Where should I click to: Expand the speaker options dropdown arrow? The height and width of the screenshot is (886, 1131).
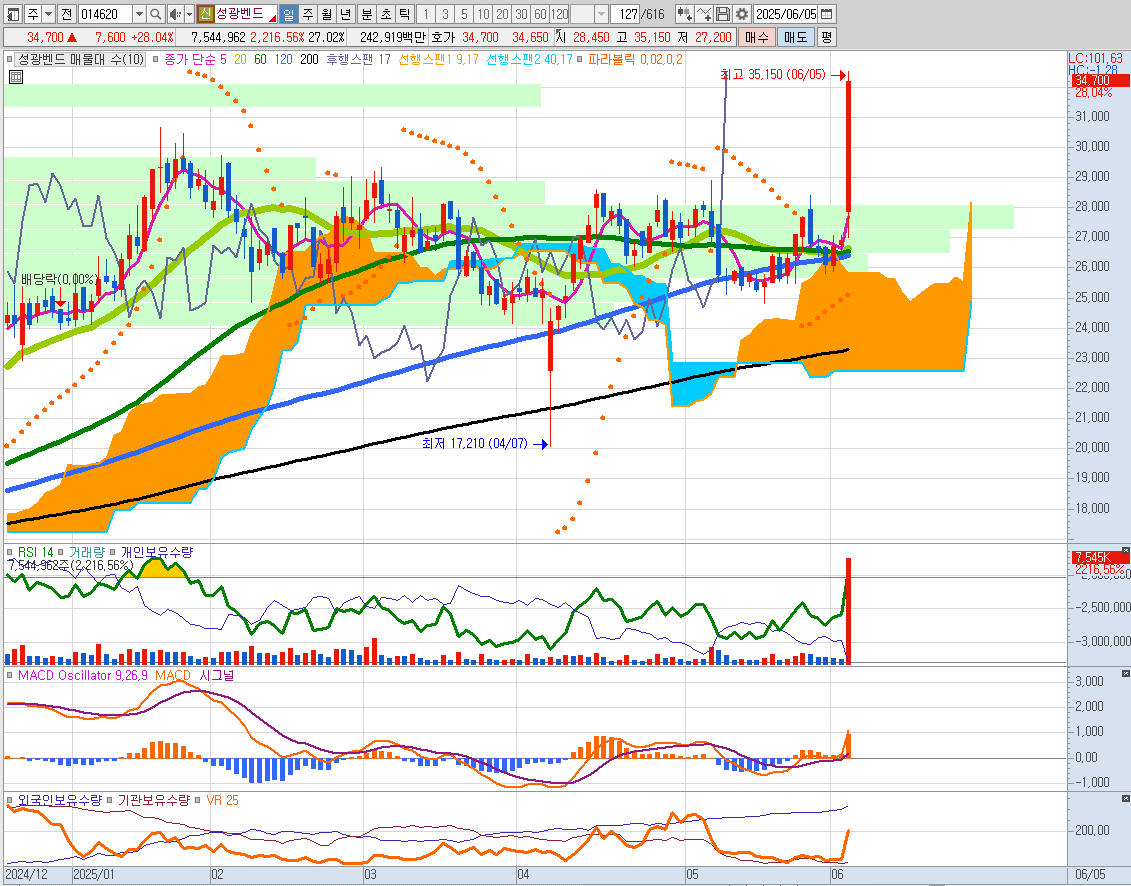coord(189,14)
